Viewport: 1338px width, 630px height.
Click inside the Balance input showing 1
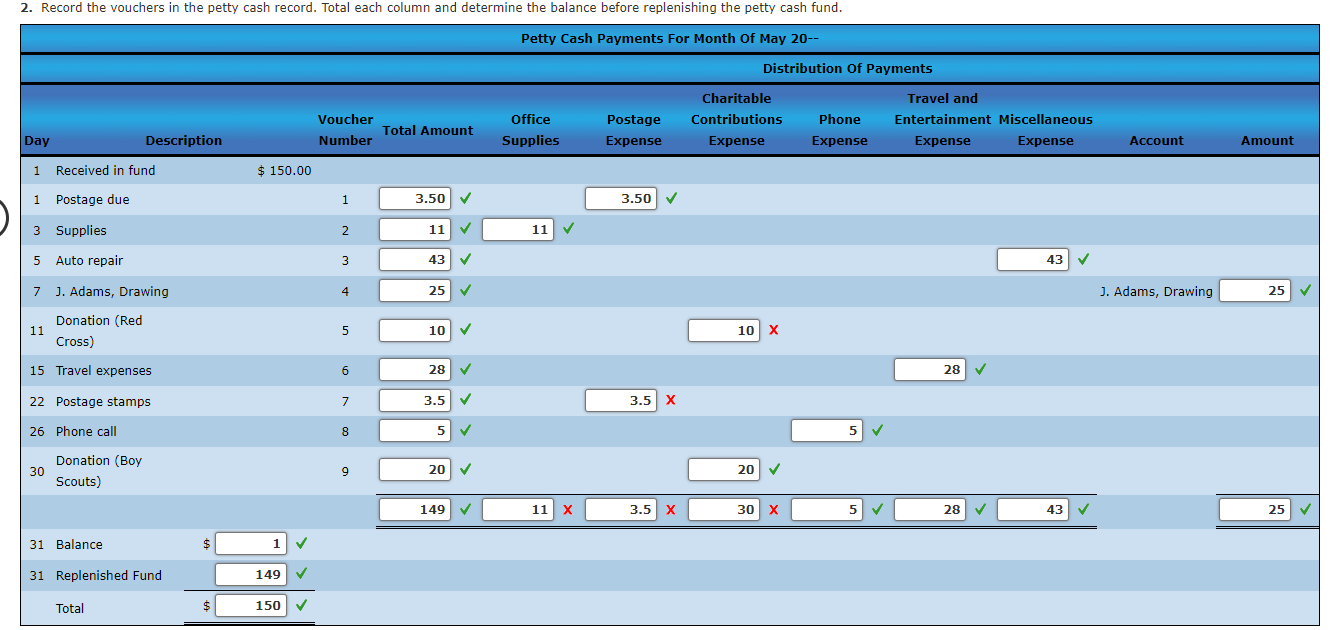(x=249, y=544)
